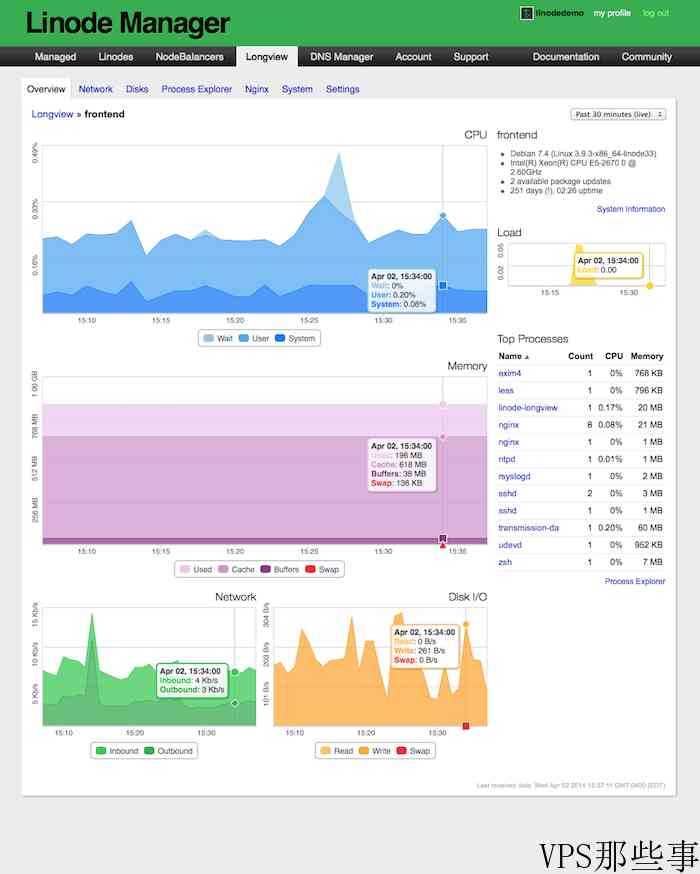Screen dimensions: 700x874
Task: Switch to the Settings sub-tab
Action: [x=343, y=89]
